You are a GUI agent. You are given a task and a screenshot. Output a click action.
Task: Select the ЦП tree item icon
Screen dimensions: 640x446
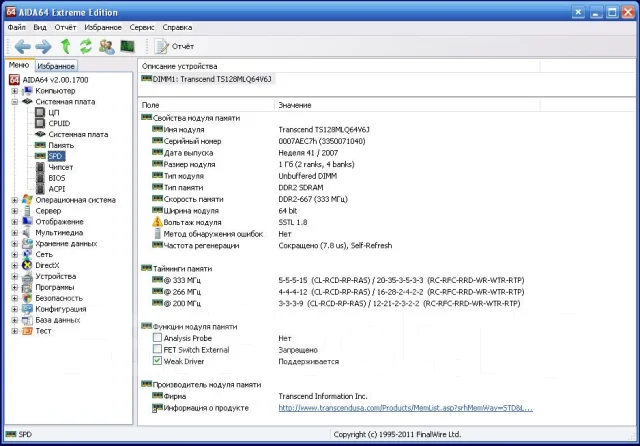(40, 112)
